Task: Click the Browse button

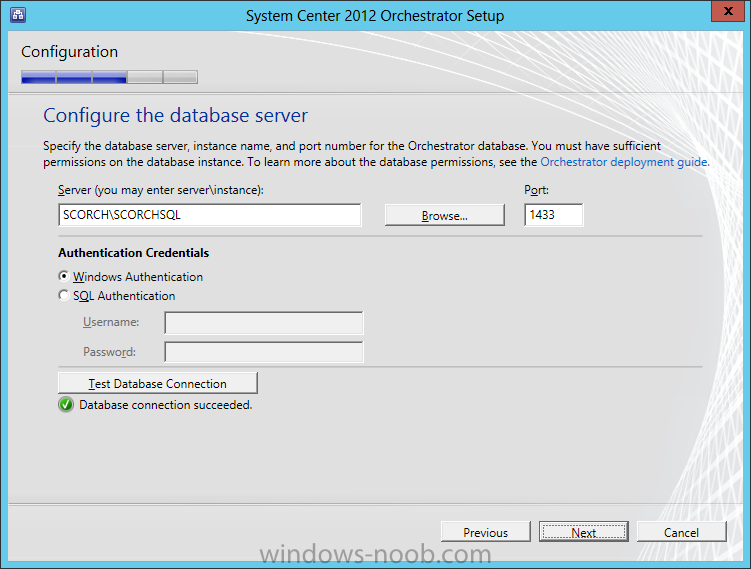Action: (x=444, y=215)
